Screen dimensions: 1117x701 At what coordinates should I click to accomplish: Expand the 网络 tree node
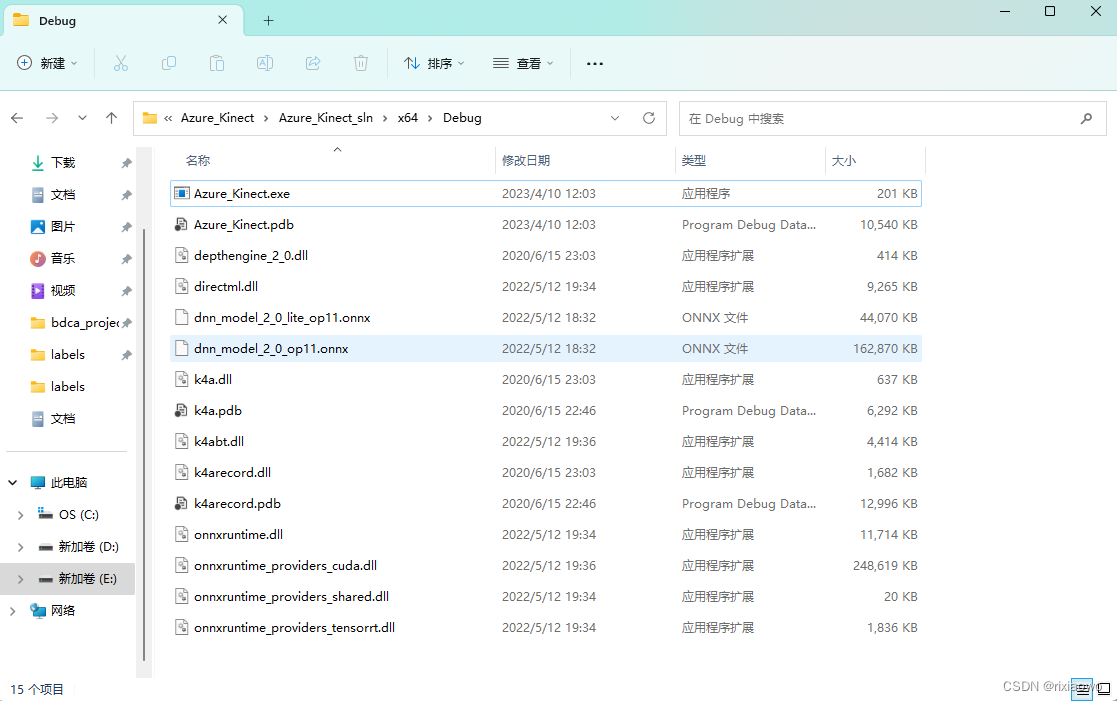click(x=13, y=611)
